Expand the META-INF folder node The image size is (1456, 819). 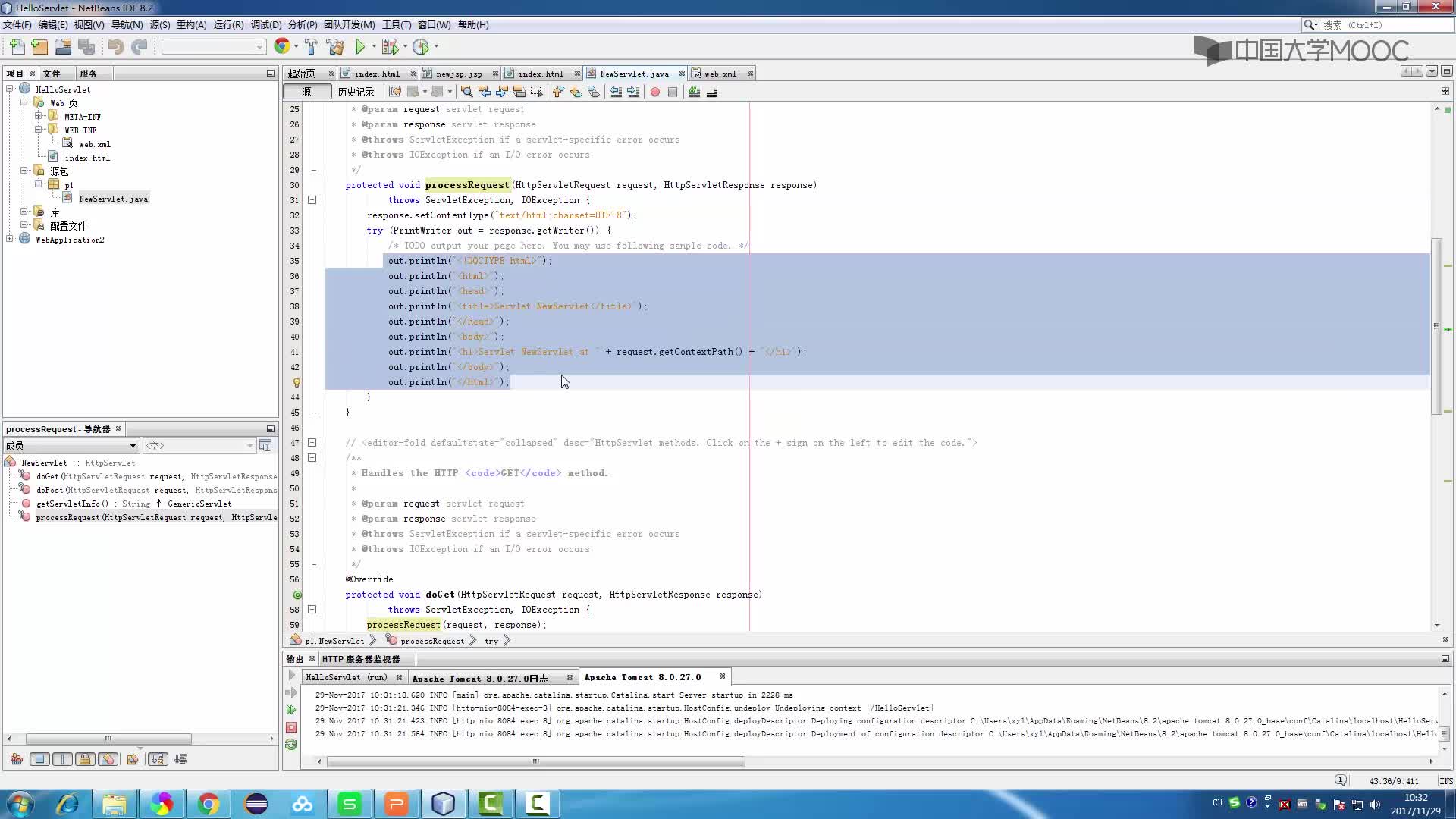tap(38, 116)
